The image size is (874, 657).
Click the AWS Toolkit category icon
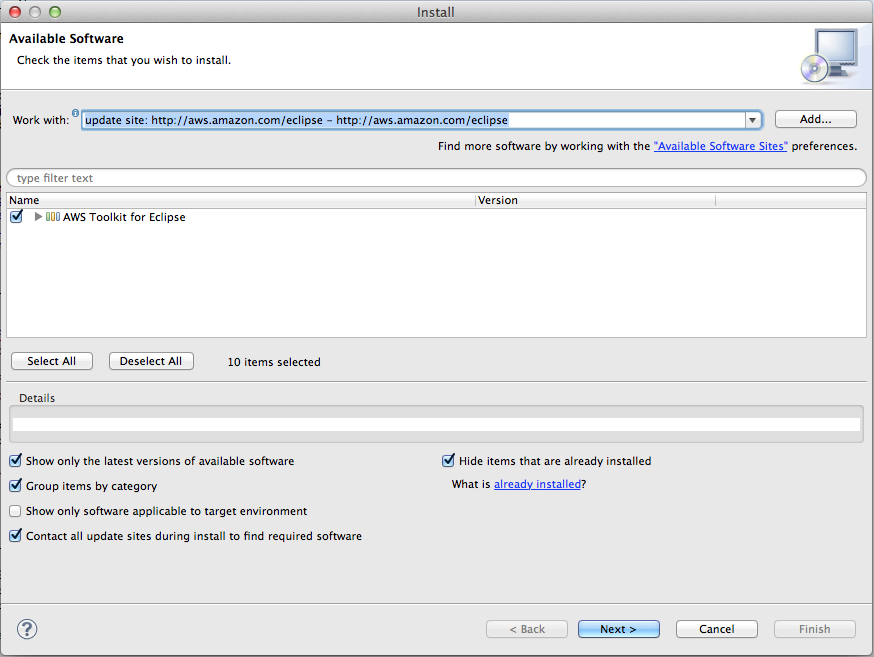click(x=53, y=217)
